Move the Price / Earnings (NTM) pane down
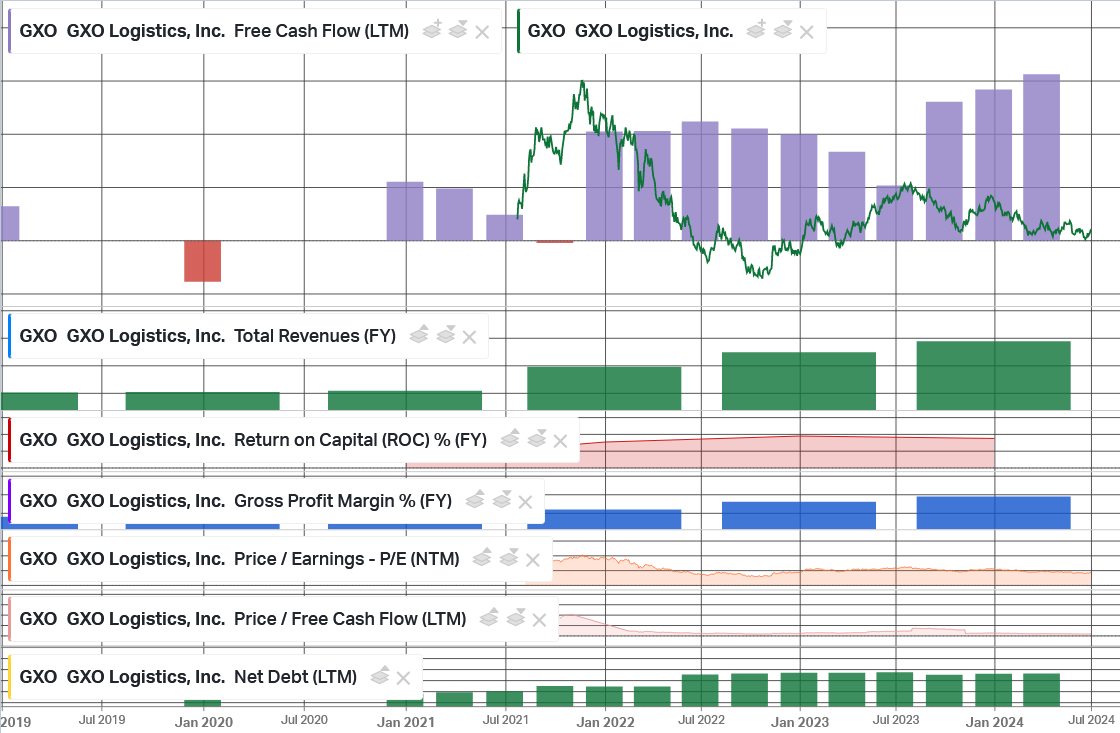 coord(509,557)
